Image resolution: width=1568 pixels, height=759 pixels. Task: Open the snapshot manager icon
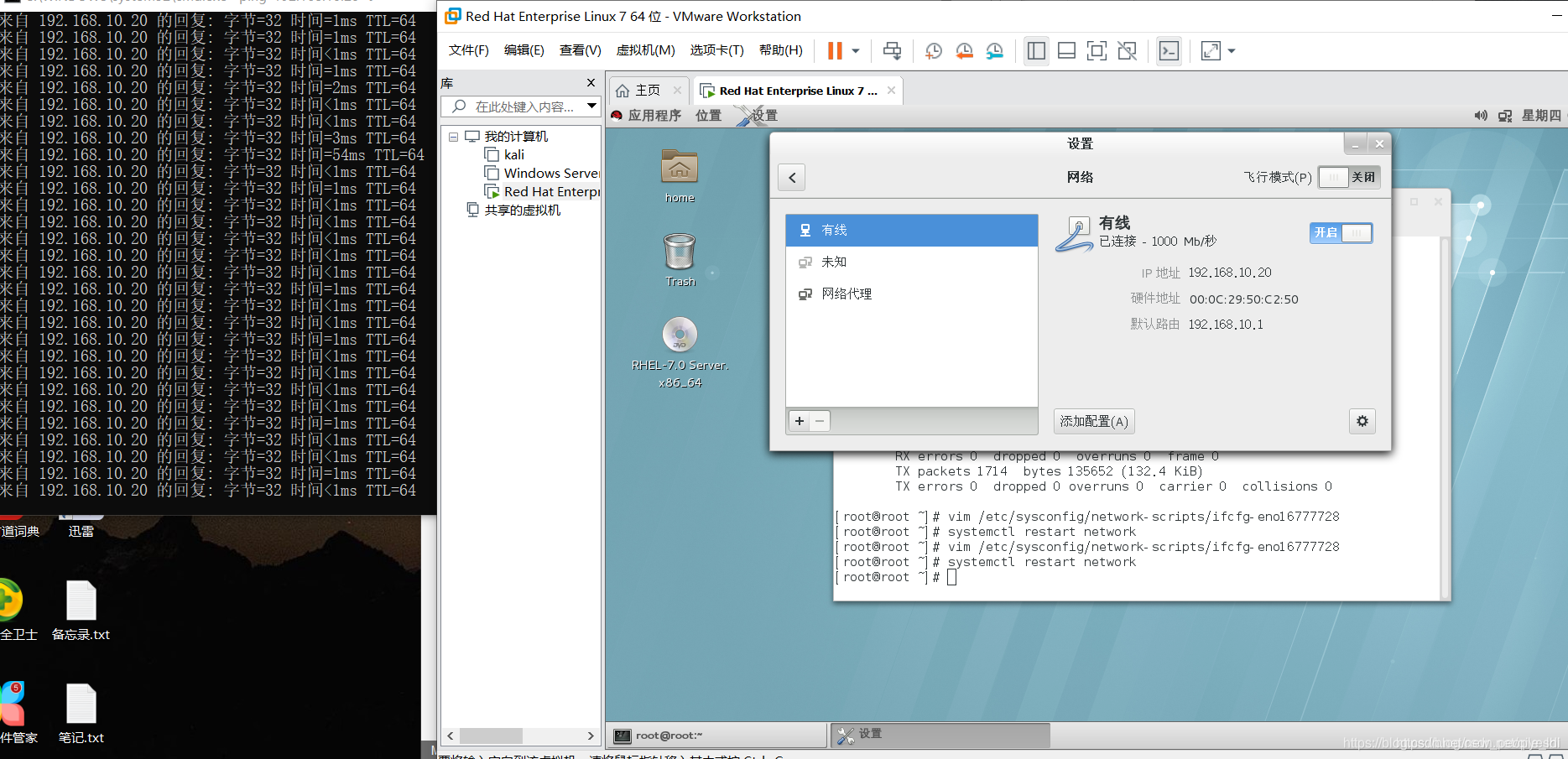tap(995, 51)
